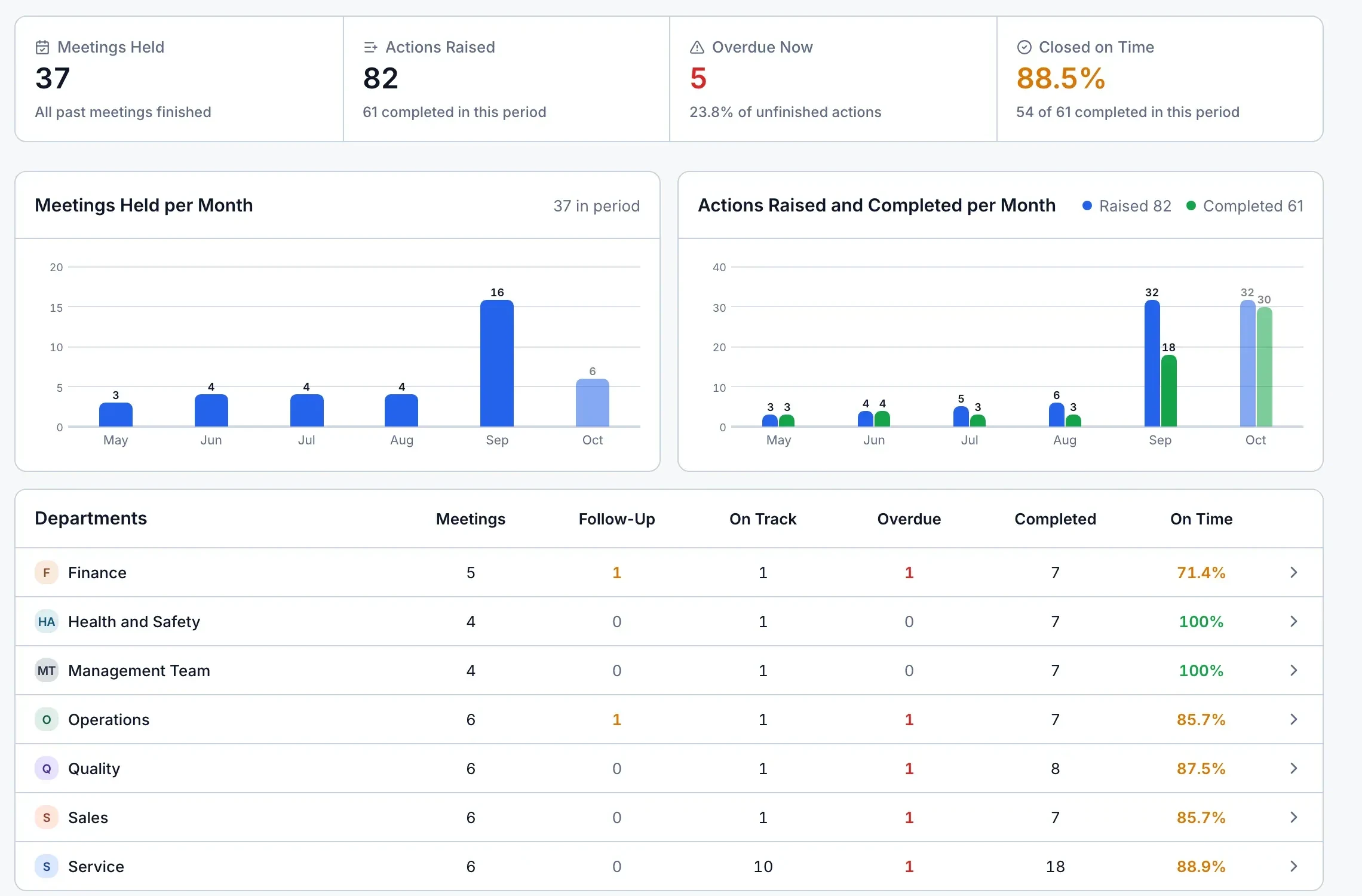Open the Operations department name
Screen dimensions: 1362x896
[x=109, y=719]
